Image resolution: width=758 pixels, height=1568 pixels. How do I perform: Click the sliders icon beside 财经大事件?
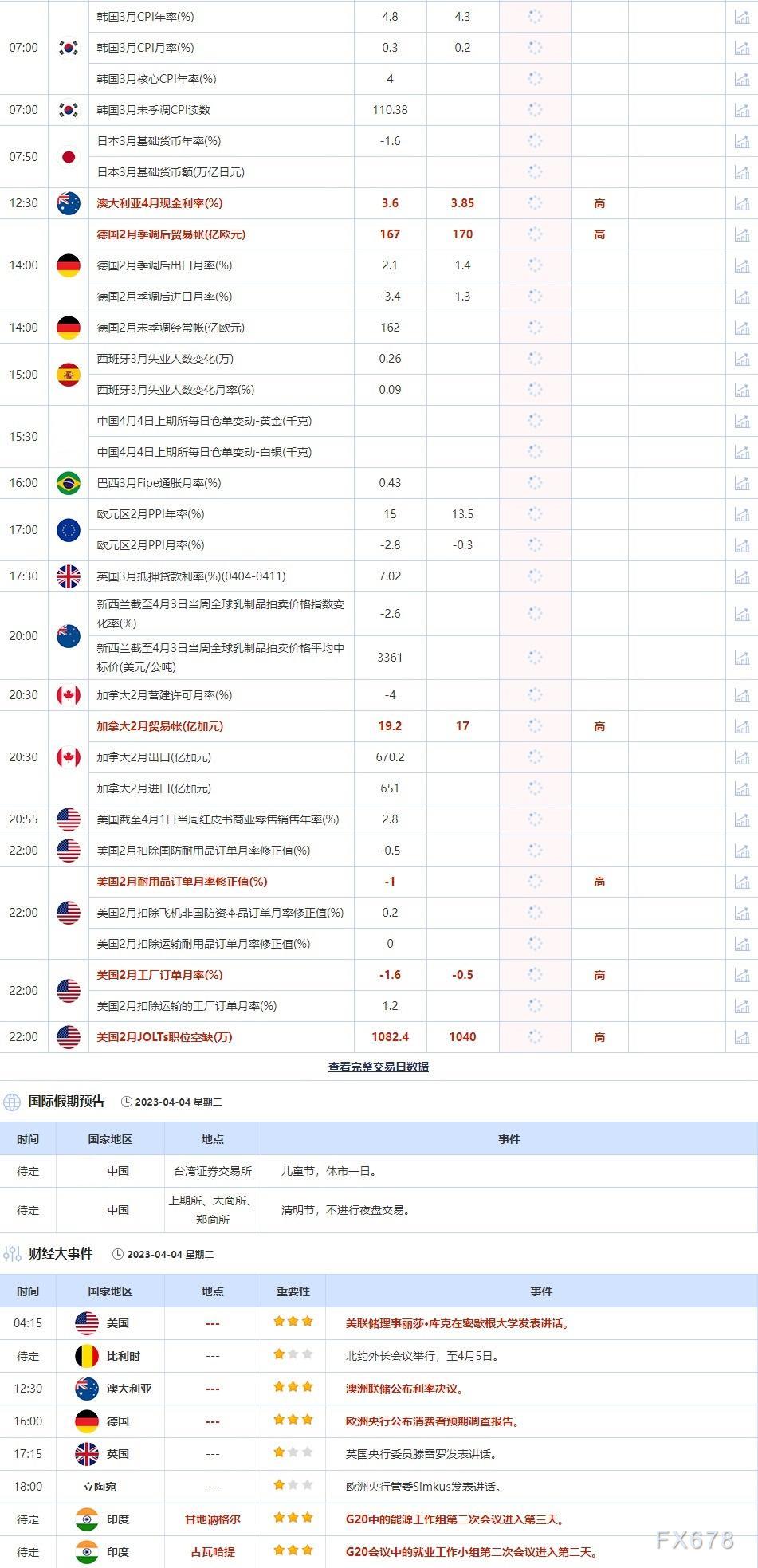tap(12, 1254)
